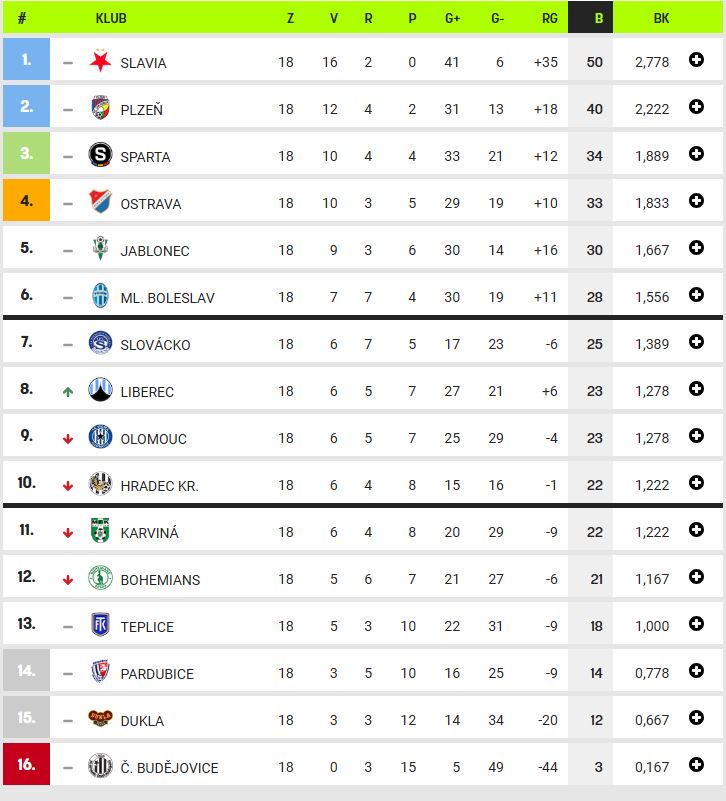Open the OSTRAVA team link
The width and height of the screenshot is (726, 801).
(x=151, y=204)
